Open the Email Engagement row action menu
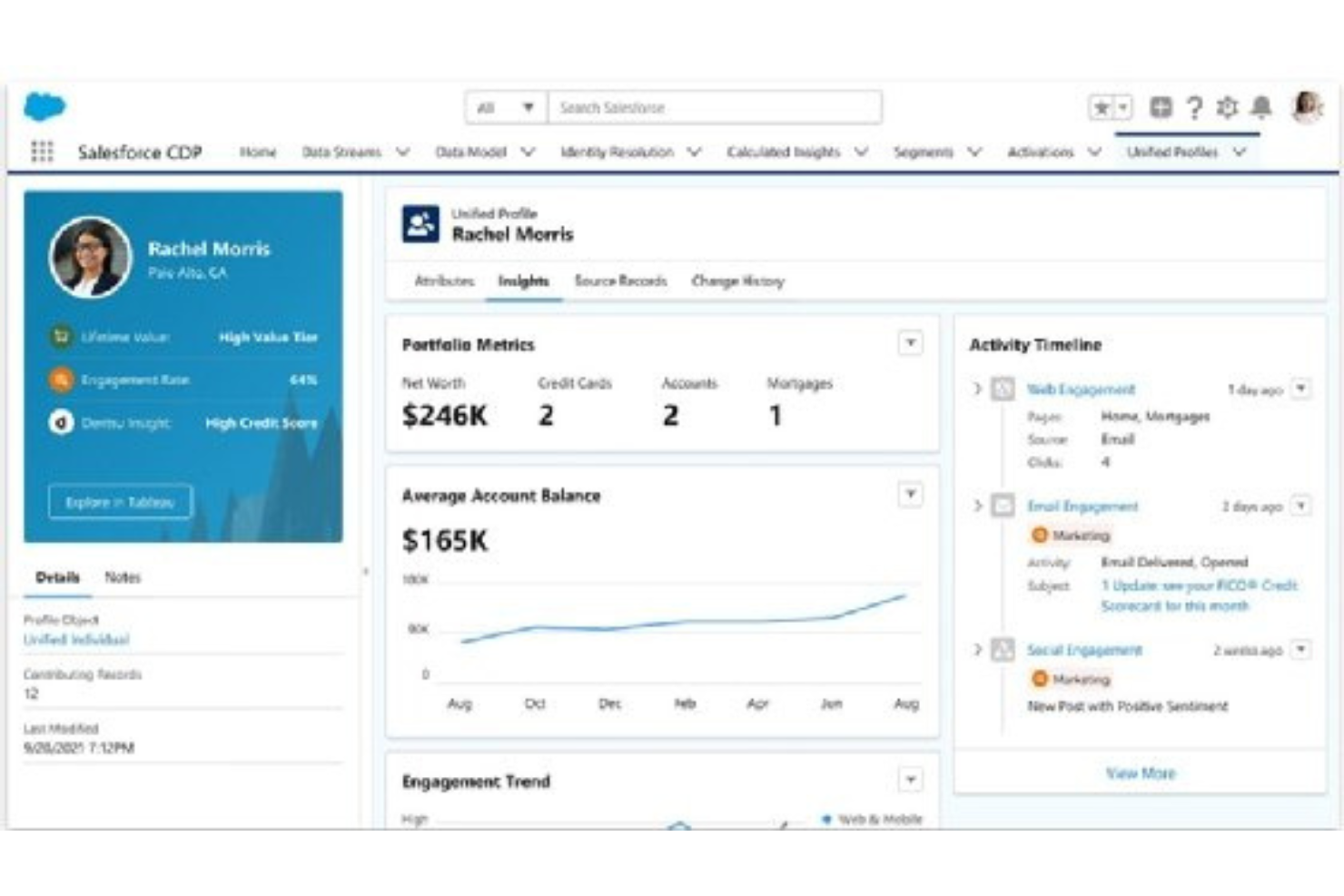This screenshot has width=1344, height=896. [1301, 505]
